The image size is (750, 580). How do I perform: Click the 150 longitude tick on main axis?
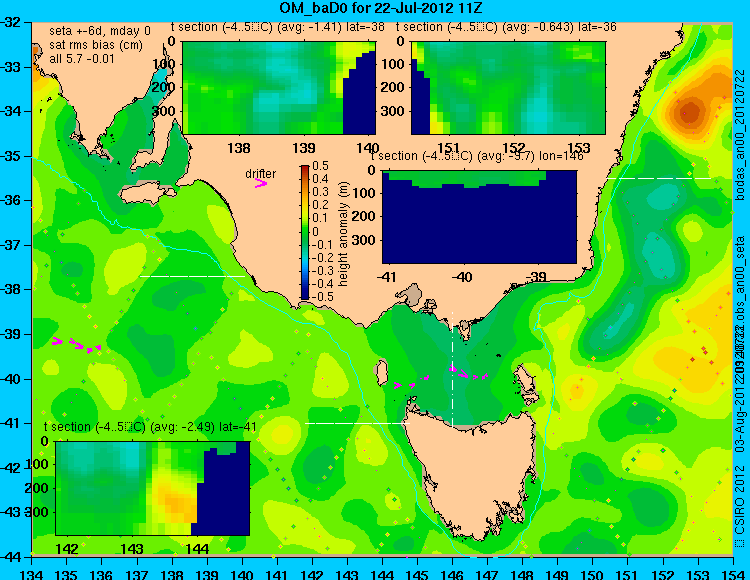point(593,574)
